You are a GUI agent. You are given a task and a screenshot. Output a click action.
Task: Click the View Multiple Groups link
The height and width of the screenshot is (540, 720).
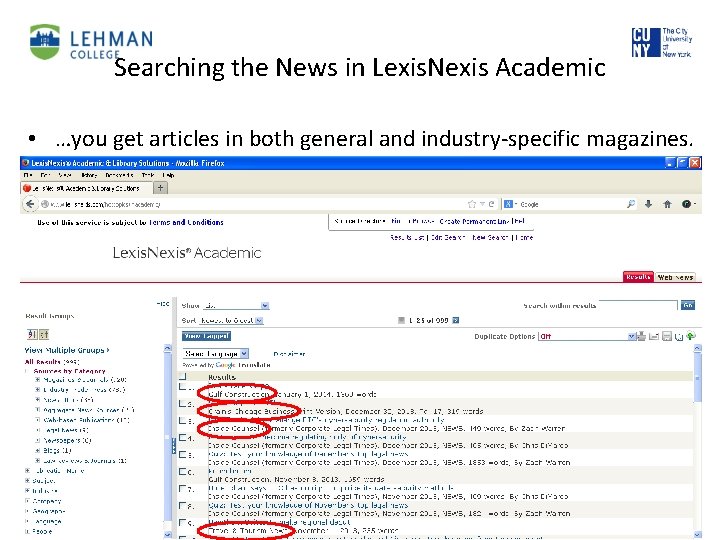(67, 350)
